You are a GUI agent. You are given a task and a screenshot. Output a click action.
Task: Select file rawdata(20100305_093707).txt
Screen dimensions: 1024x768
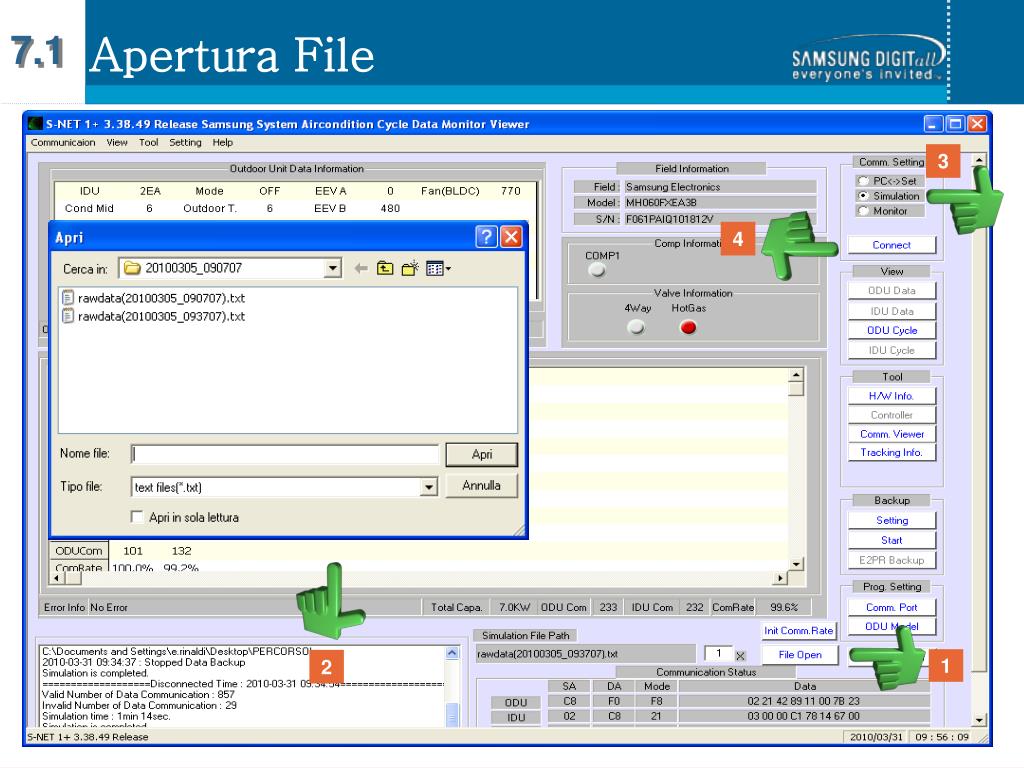153,317
